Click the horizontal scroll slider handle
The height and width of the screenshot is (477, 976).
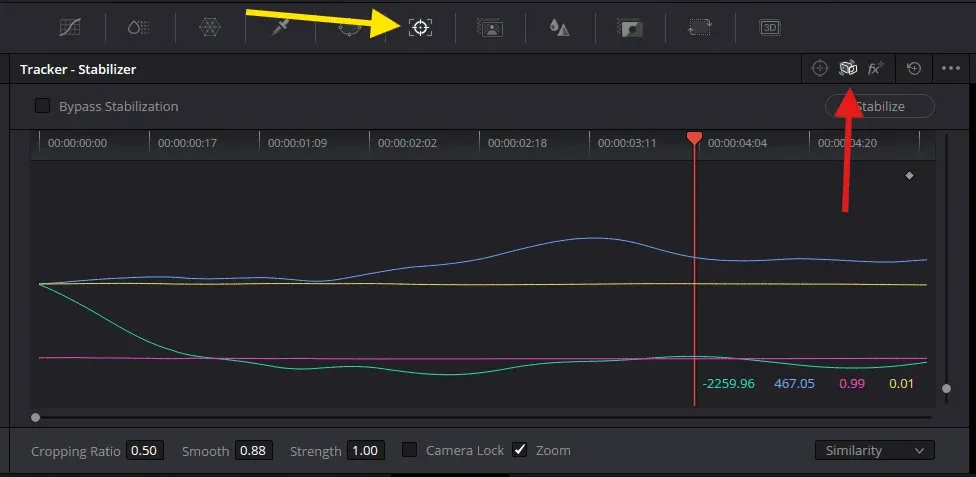(x=35, y=417)
